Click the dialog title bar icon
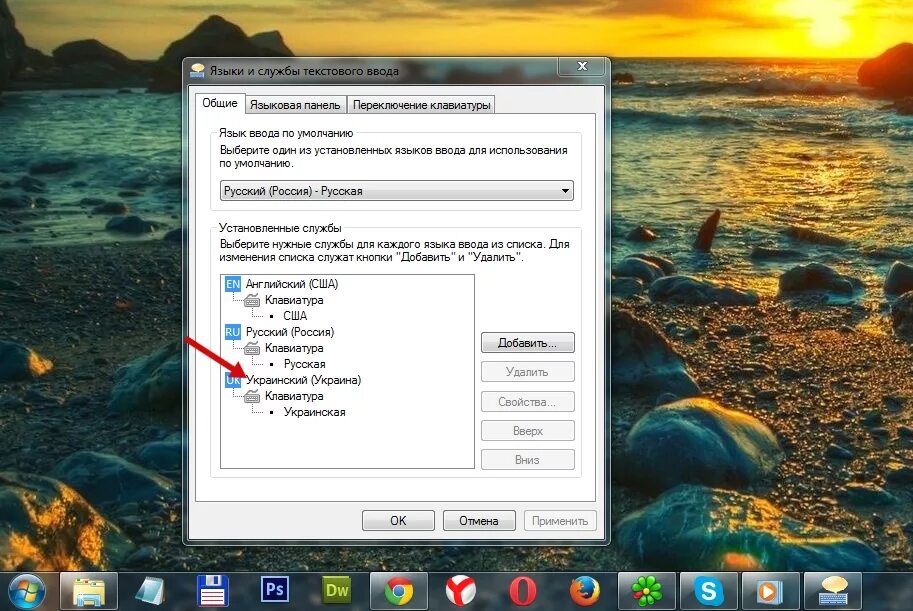 click(198, 70)
